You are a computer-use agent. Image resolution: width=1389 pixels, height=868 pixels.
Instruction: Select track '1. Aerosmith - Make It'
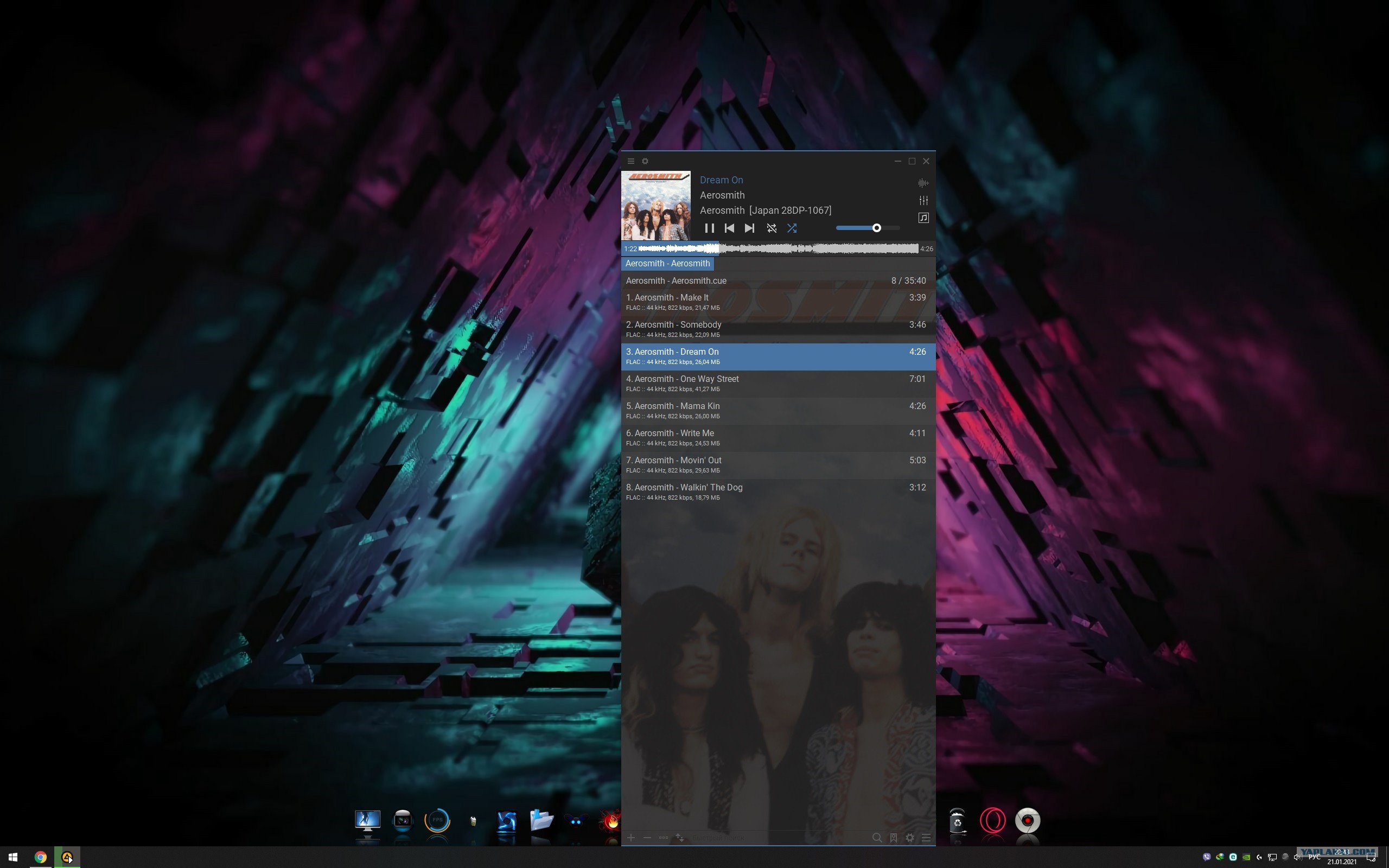tap(778, 302)
